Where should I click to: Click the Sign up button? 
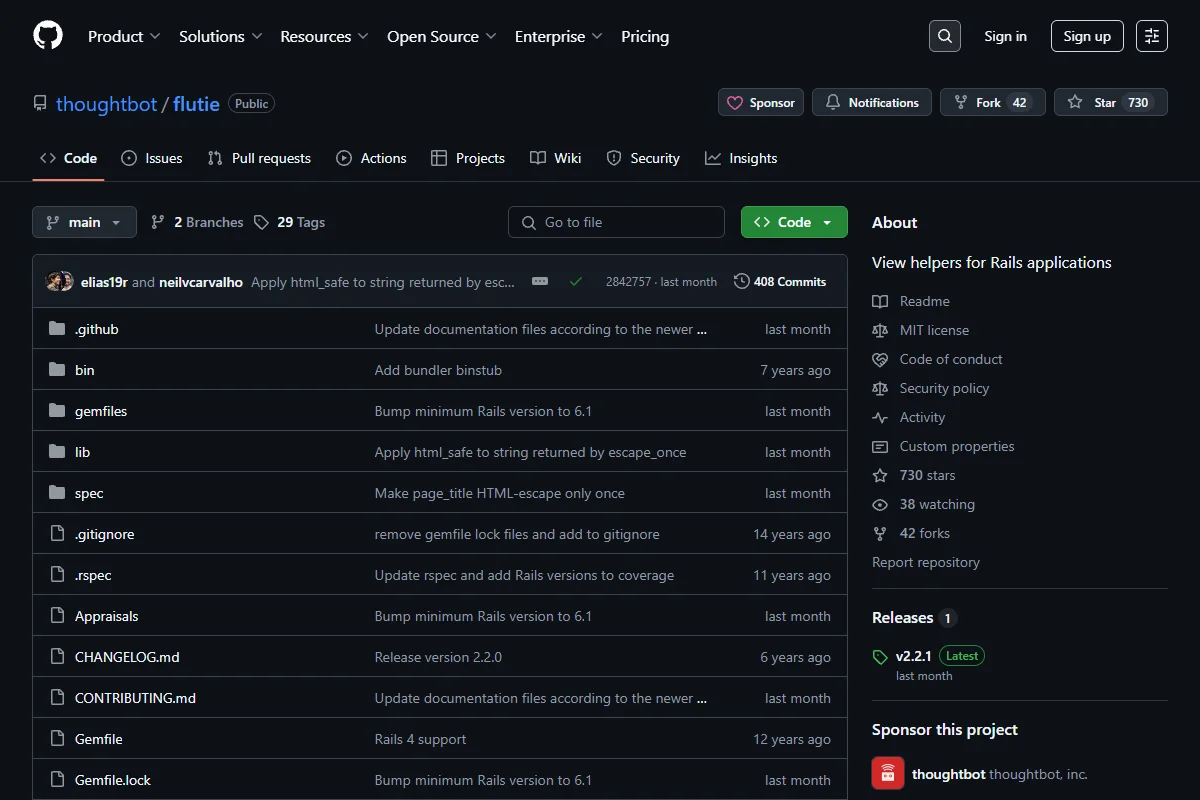coord(1087,36)
